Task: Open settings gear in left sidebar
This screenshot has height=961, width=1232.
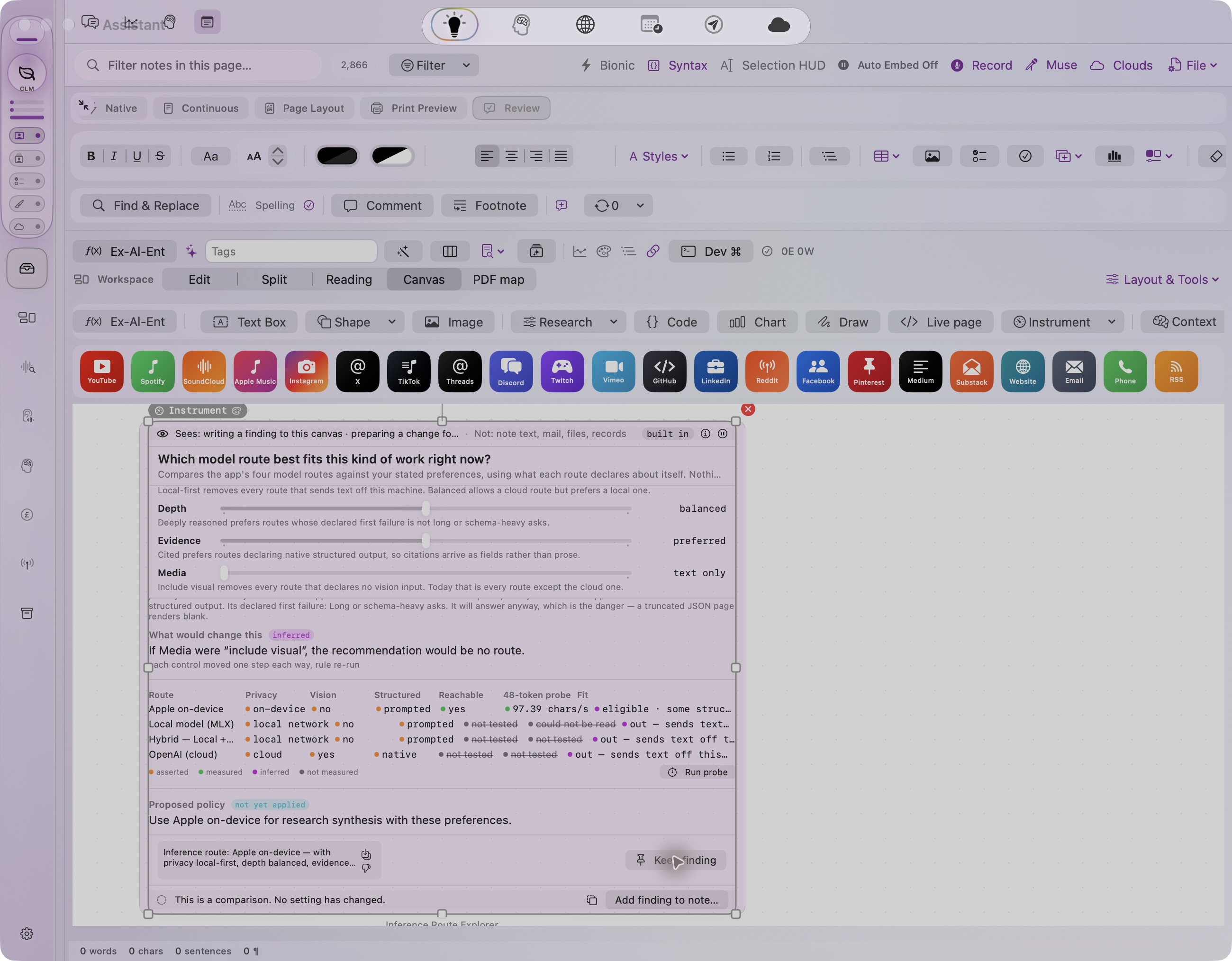Action: (27, 934)
